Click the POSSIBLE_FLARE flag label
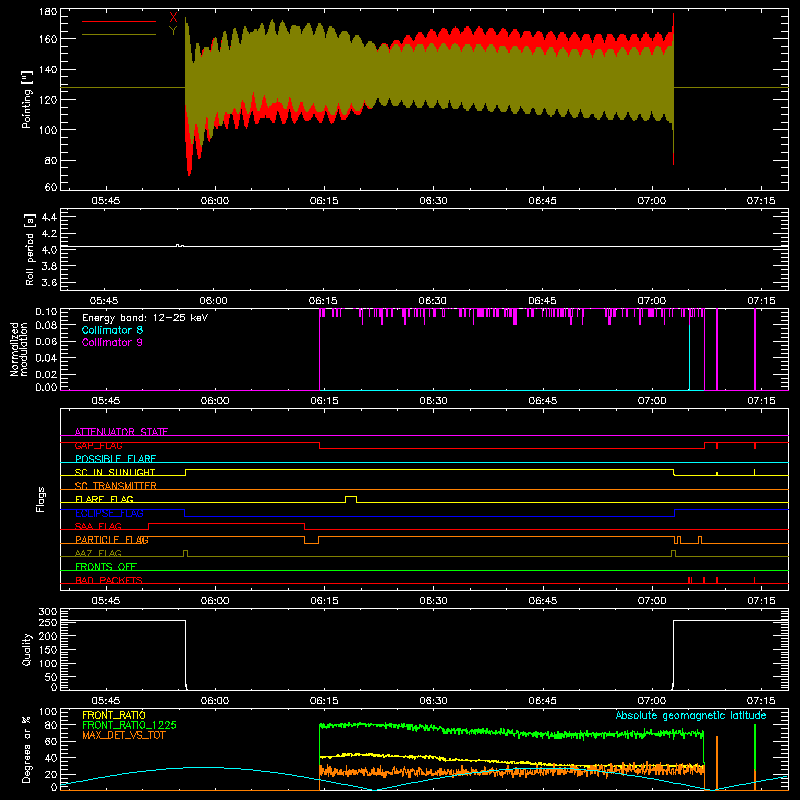 [115, 459]
